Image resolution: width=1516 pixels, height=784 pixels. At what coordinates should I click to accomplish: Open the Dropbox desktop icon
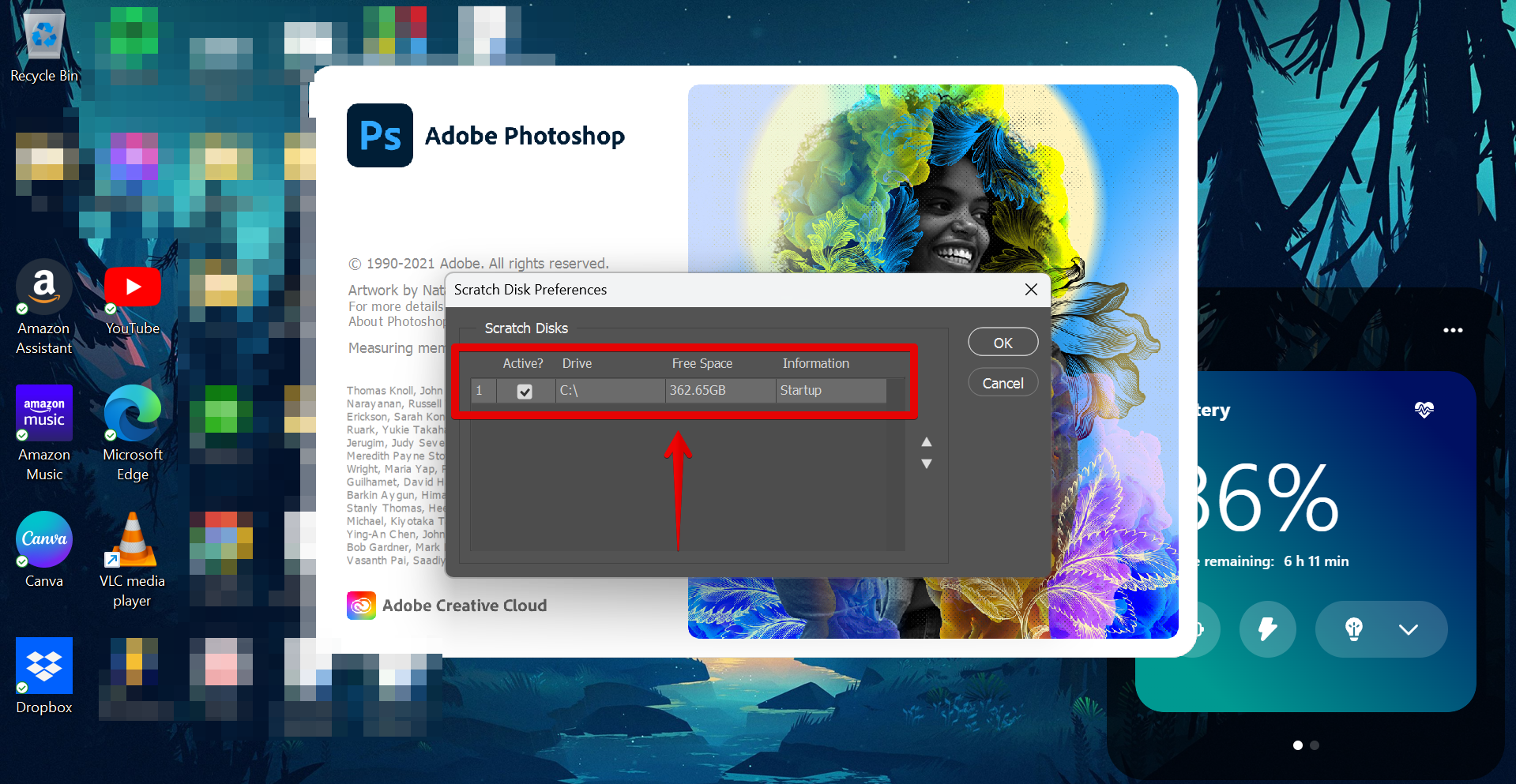[x=44, y=676]
